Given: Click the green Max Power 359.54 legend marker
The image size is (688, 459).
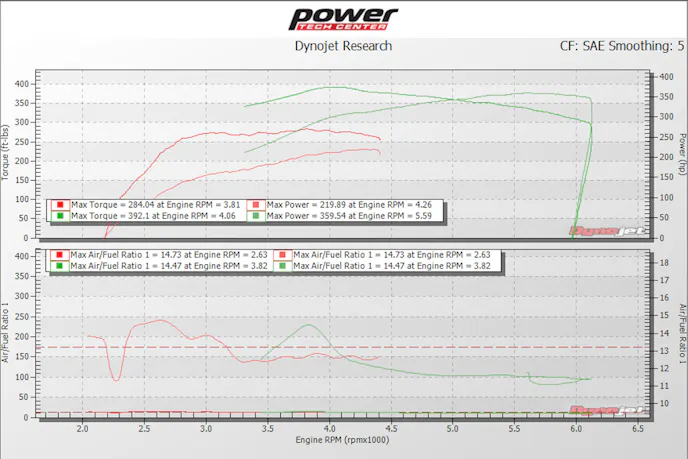Looking at the screenshot, I should tap(258, 215).
